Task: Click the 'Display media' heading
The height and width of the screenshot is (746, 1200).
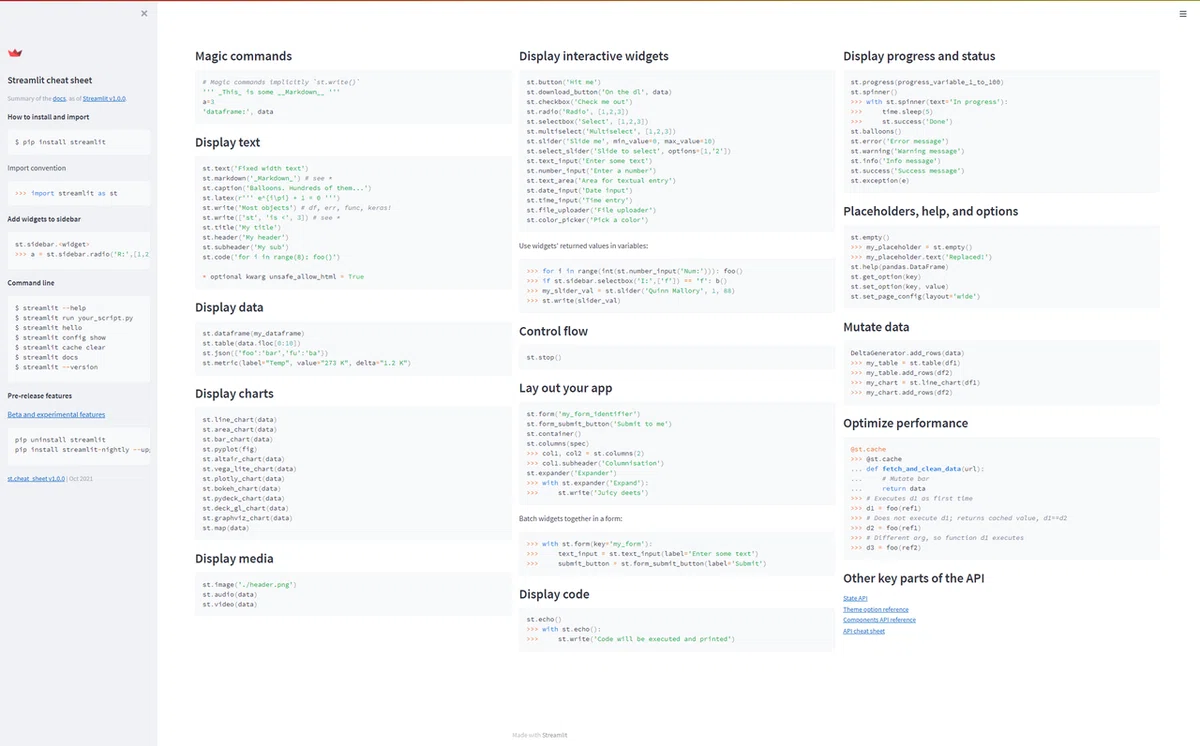Action: pos(234,558)
